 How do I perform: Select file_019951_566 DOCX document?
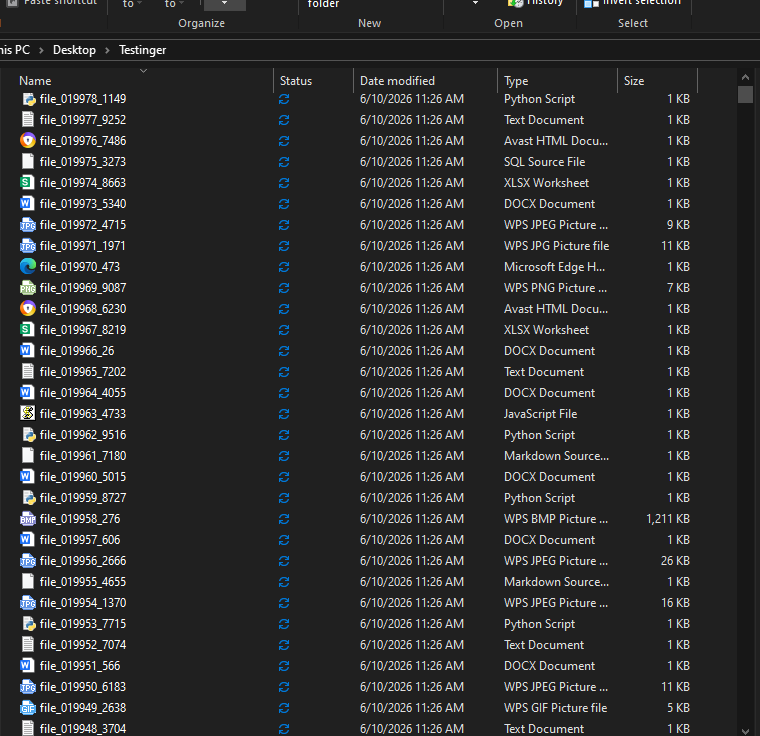coord(80,666)
